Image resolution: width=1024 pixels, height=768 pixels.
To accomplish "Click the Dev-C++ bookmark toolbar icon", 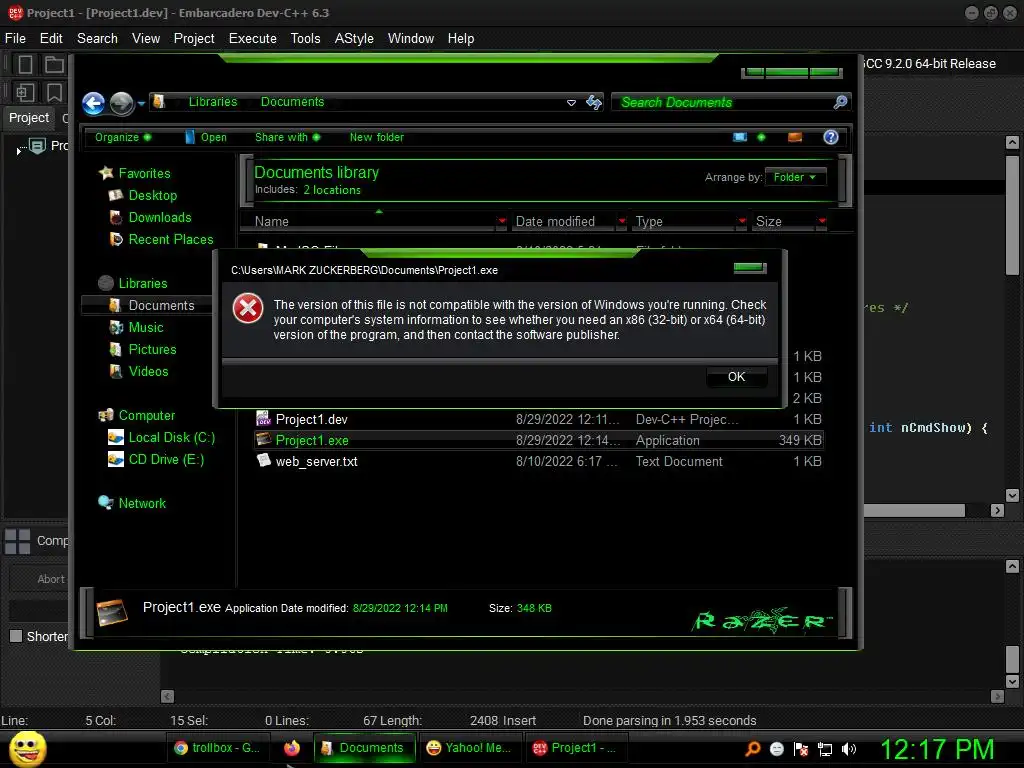I will pyautogui.click(x=54, y=92).
